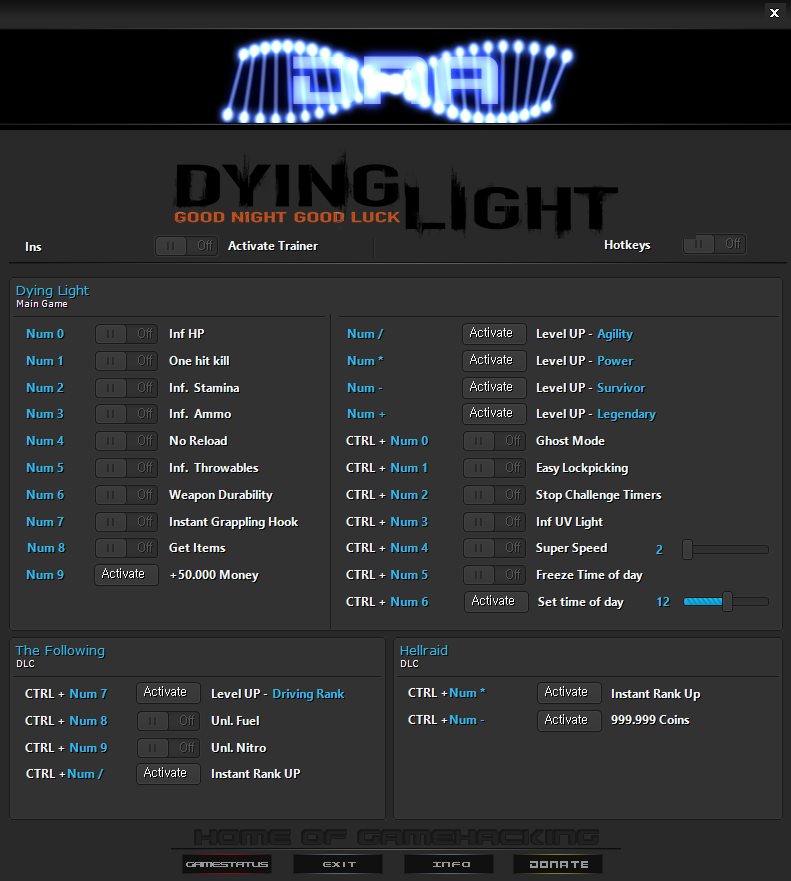The width and height of the screenshot is (791, 881).
Task: Activate Level UP - Agility
Action: click(494, 334)
